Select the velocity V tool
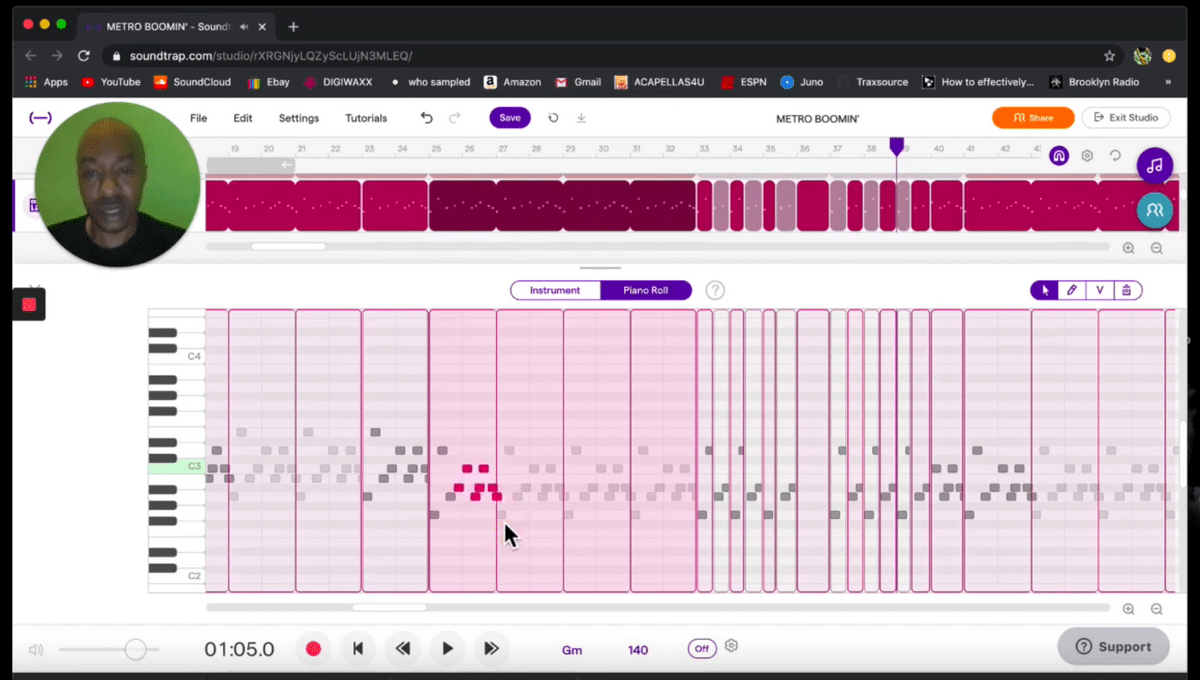The image size is (1200, 680). [1099, 290]
